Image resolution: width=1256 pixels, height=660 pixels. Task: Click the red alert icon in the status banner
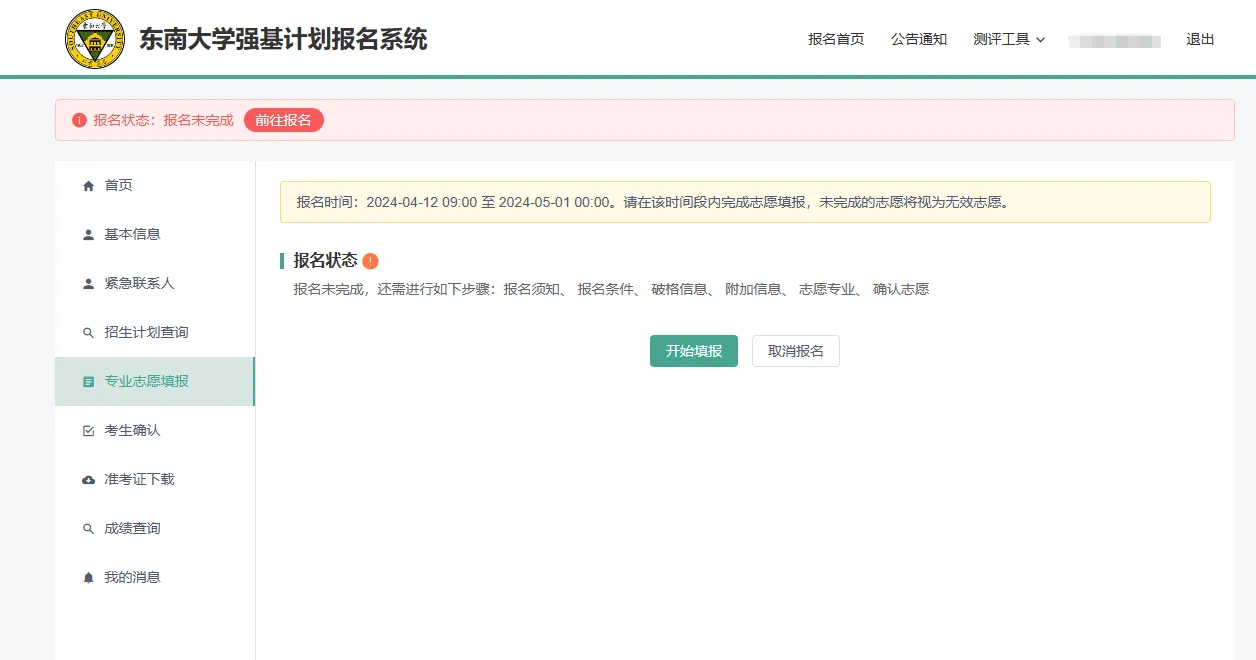coord(79,119)
